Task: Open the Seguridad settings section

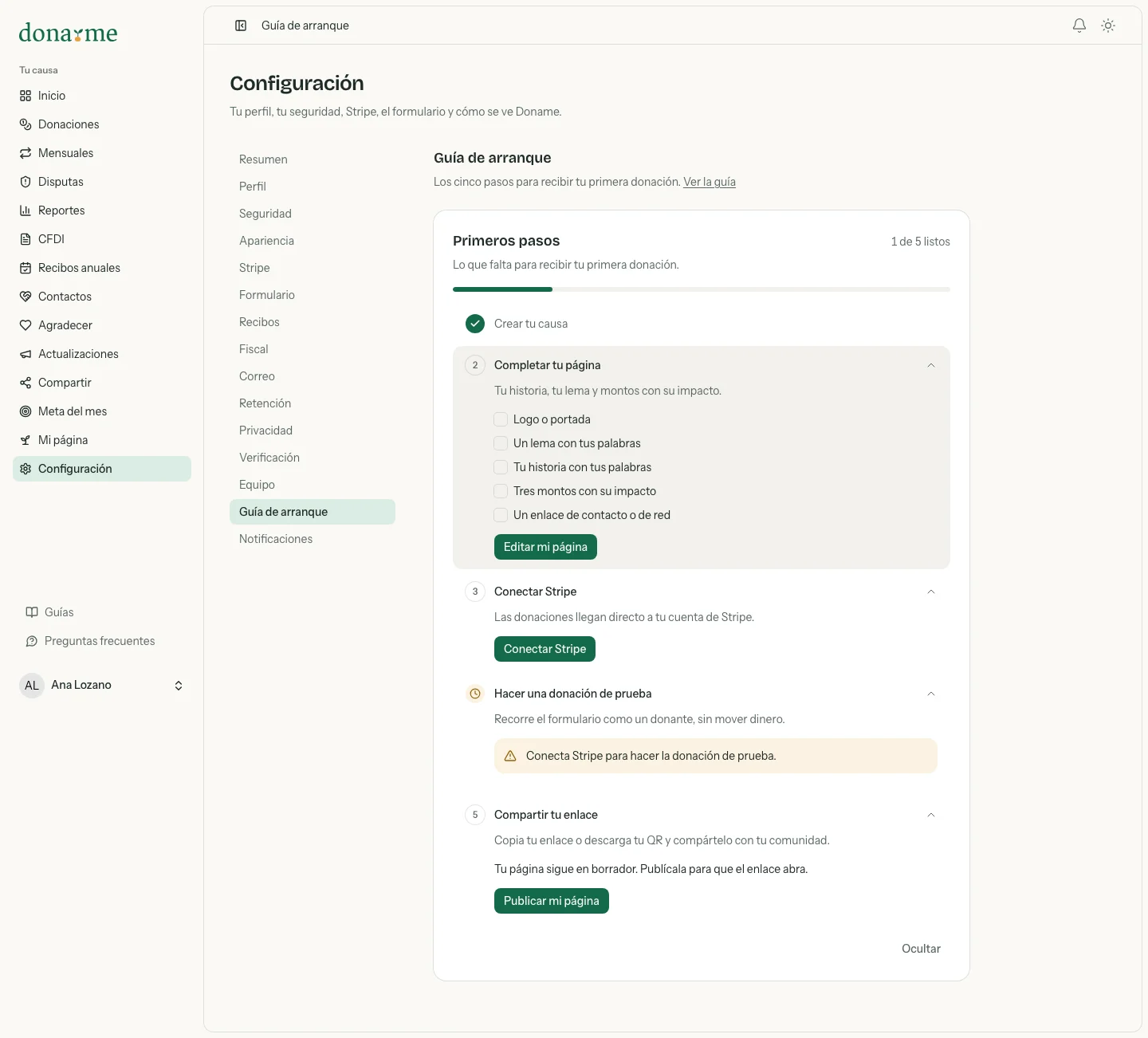Action: pos(313,214)
